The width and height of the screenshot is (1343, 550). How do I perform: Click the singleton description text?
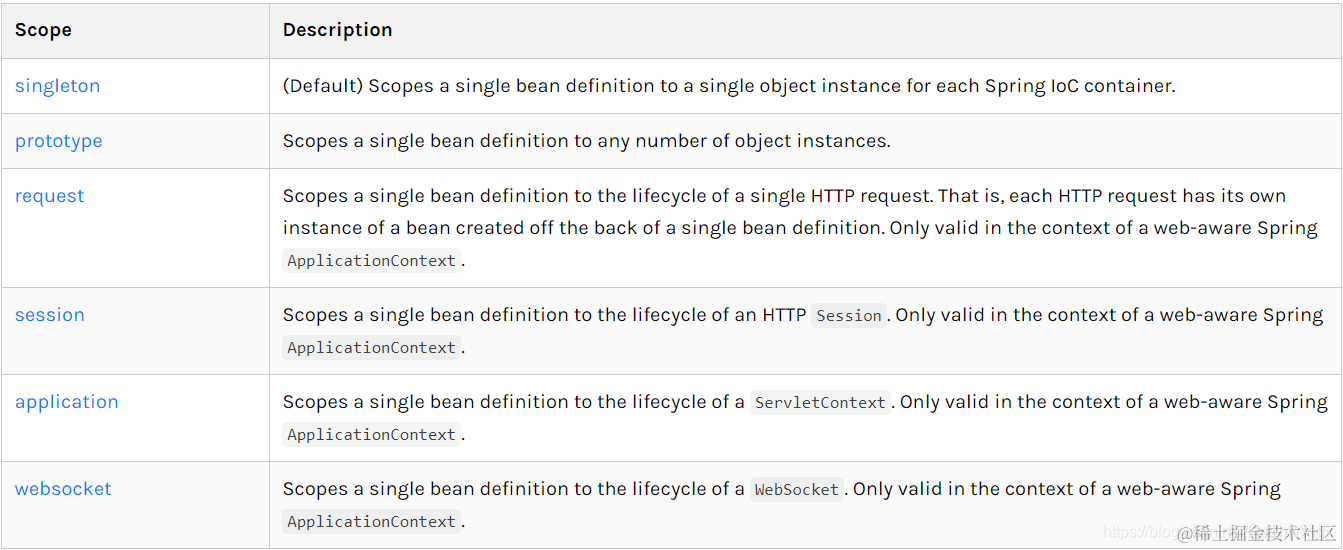(x=729, y=86)
